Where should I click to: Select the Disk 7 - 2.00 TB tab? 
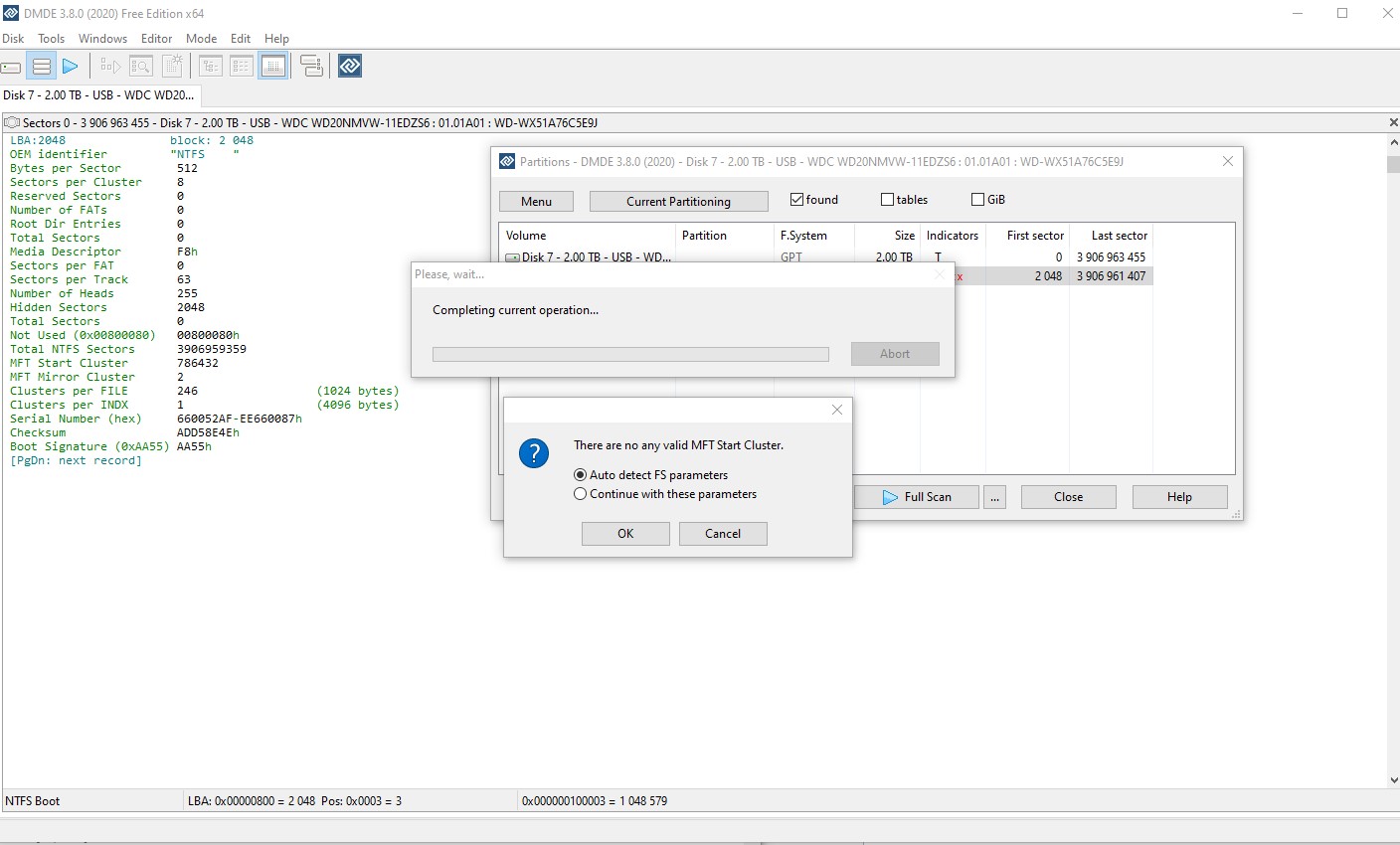click(x=99, y=95)
